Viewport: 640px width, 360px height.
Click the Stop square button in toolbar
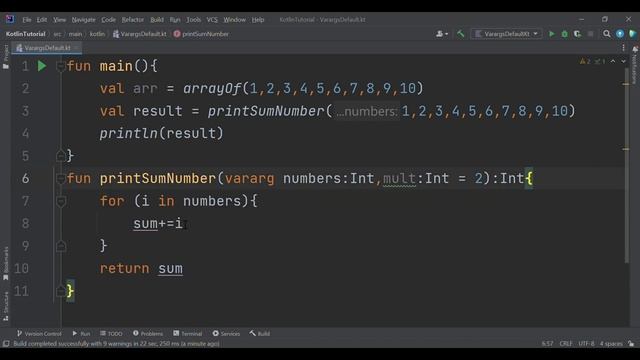click(x=590, y=34)
